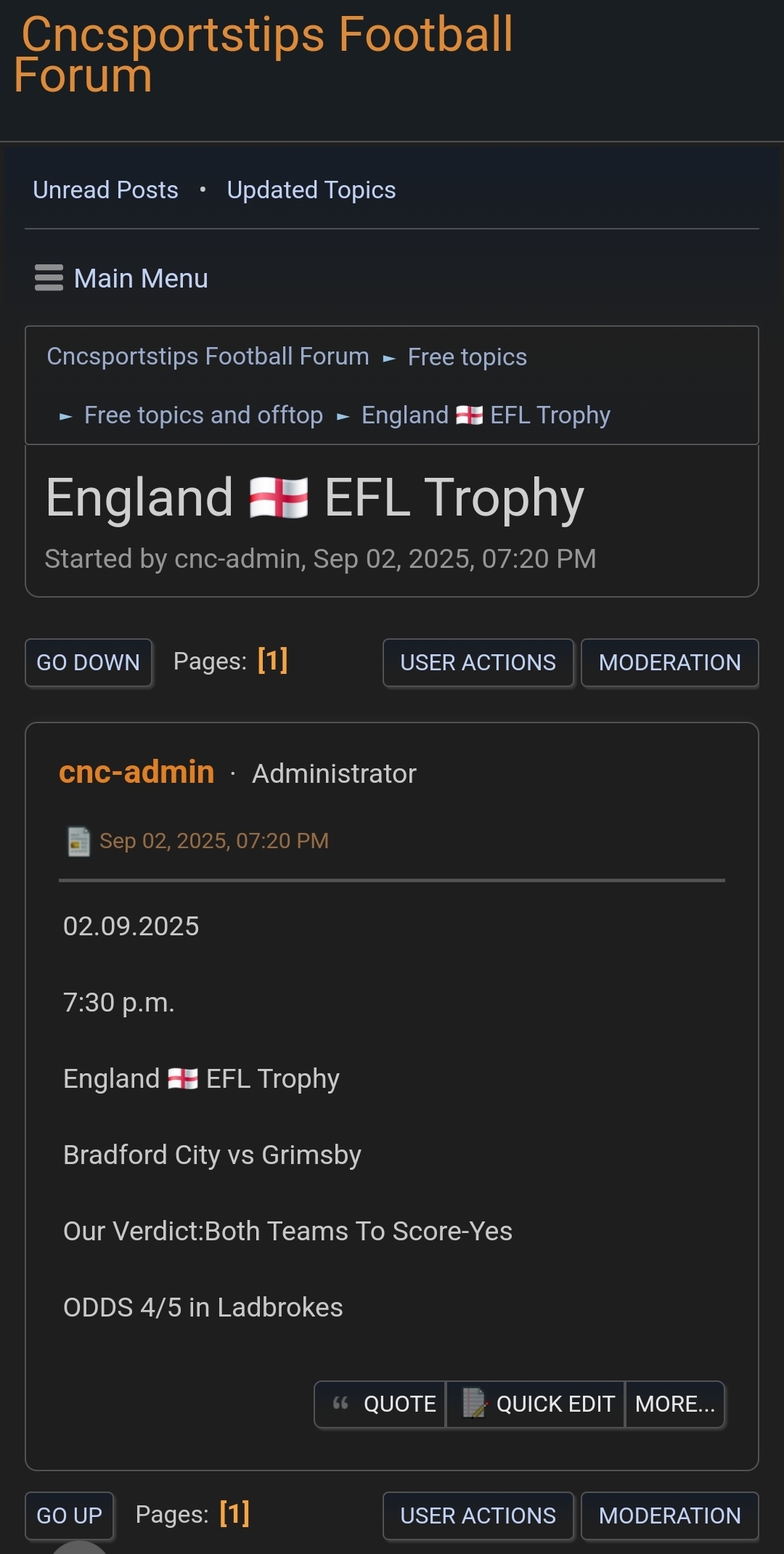Open the Main Menu hamburger icon
Screen dimensions: 784x1554
point(49,278)
